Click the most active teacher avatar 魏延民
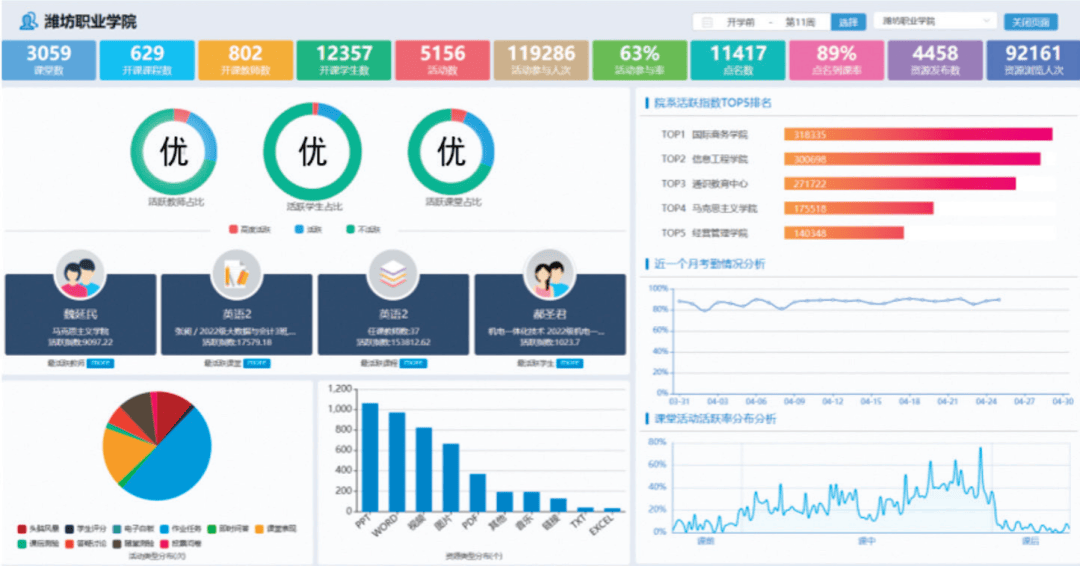Screen dimensions: 1080x566 (80, 274)
